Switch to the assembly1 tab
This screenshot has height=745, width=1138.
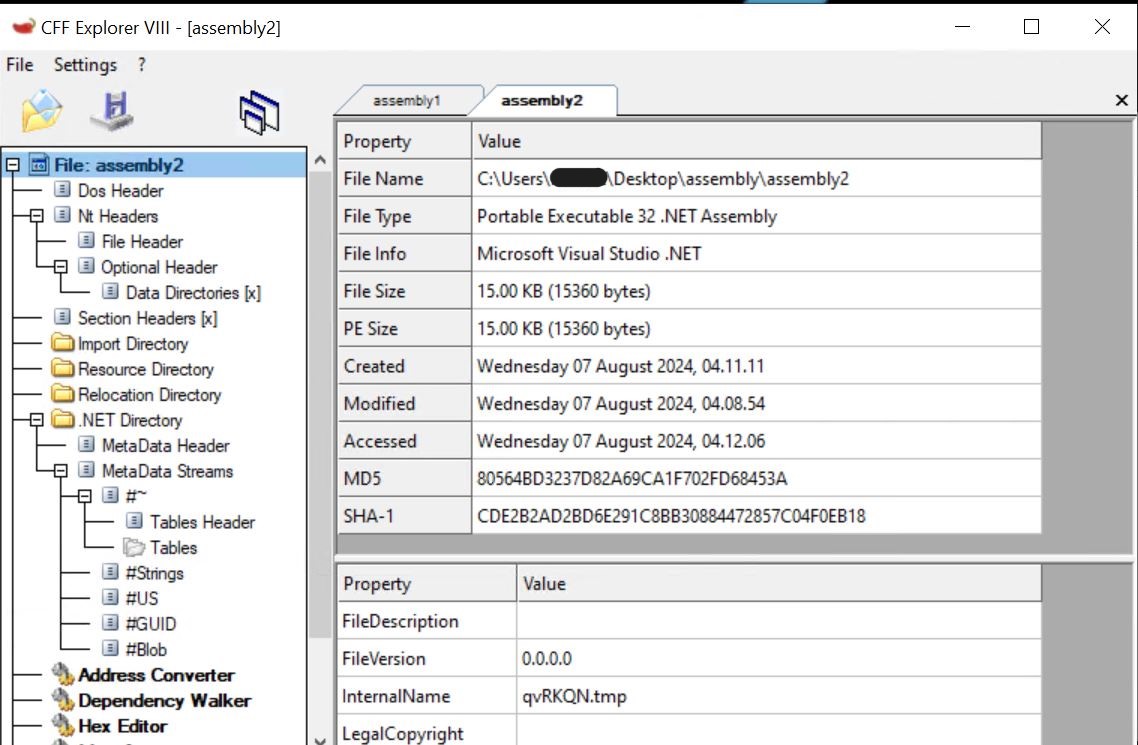[406, 101]
